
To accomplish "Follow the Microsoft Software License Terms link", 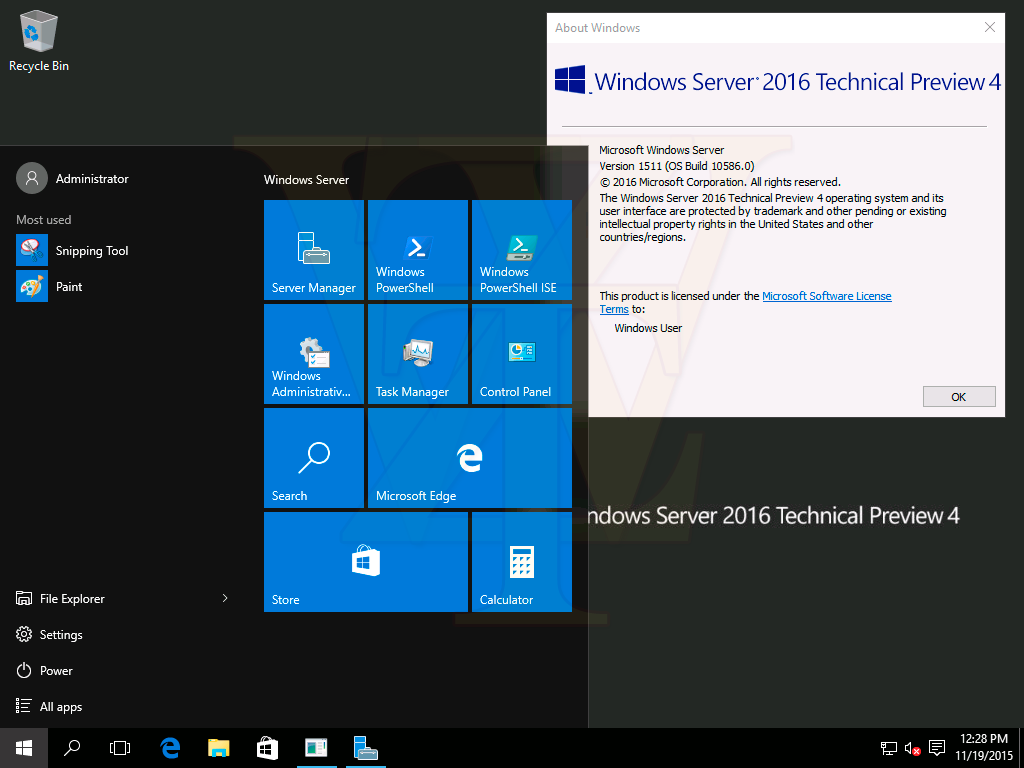I will [x=826, y=296].
